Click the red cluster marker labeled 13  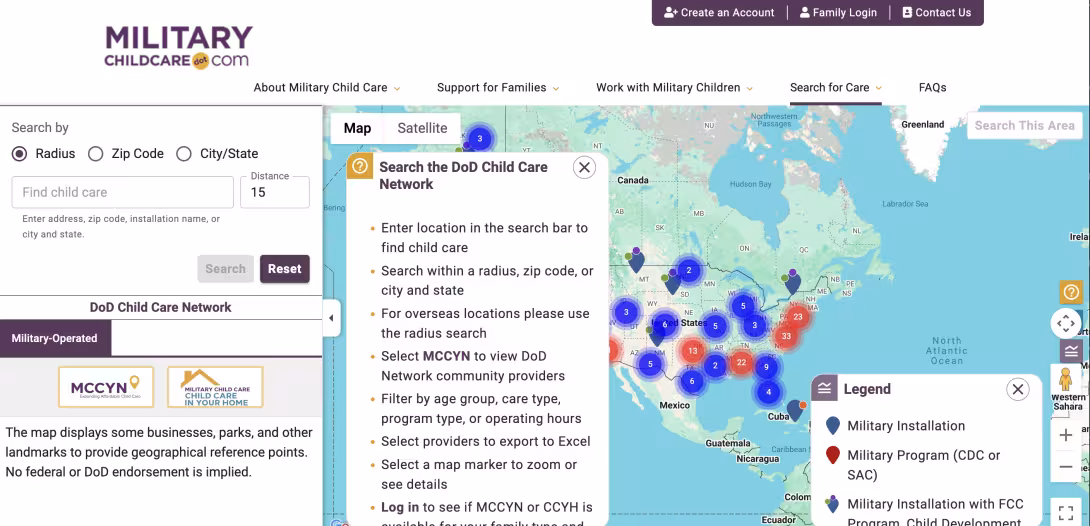pos(692,351)
